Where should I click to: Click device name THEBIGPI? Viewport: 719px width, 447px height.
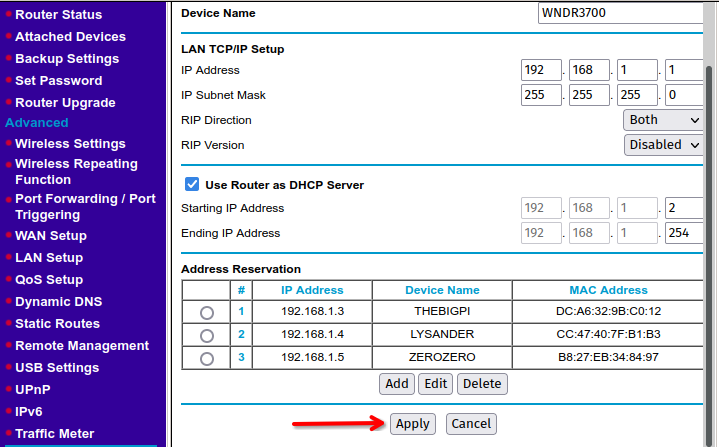[442, 311]
